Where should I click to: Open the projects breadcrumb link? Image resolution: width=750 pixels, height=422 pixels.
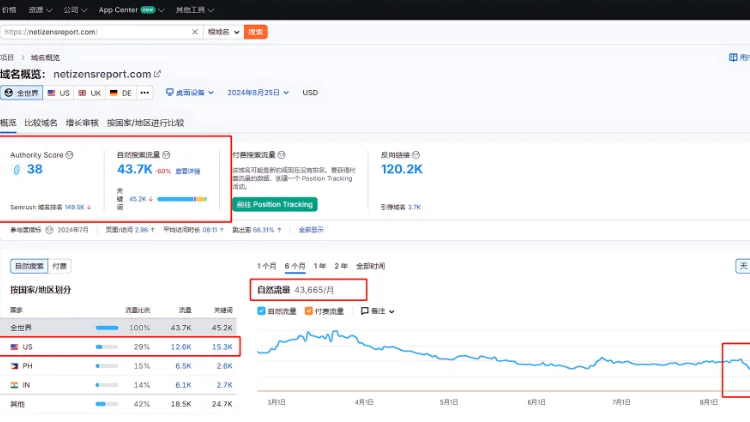pos(7,57)
